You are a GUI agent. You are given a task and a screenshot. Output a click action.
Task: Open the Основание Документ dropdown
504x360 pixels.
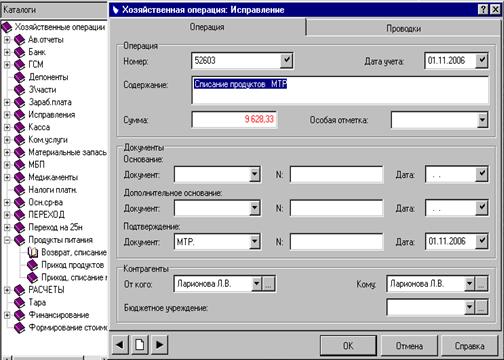[255, 174]
